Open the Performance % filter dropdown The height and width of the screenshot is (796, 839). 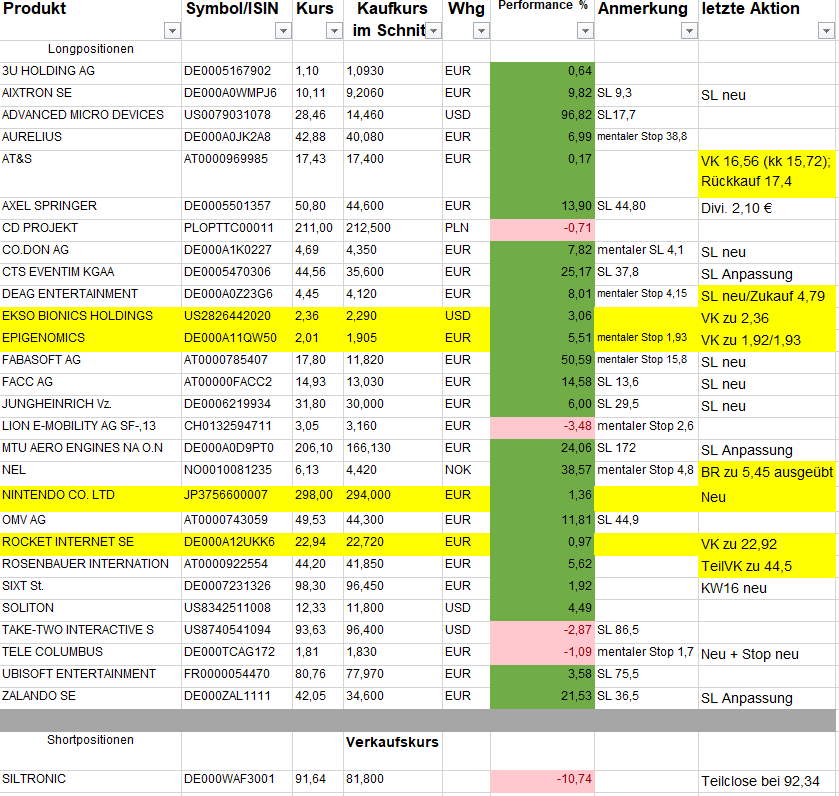(585, 31)
